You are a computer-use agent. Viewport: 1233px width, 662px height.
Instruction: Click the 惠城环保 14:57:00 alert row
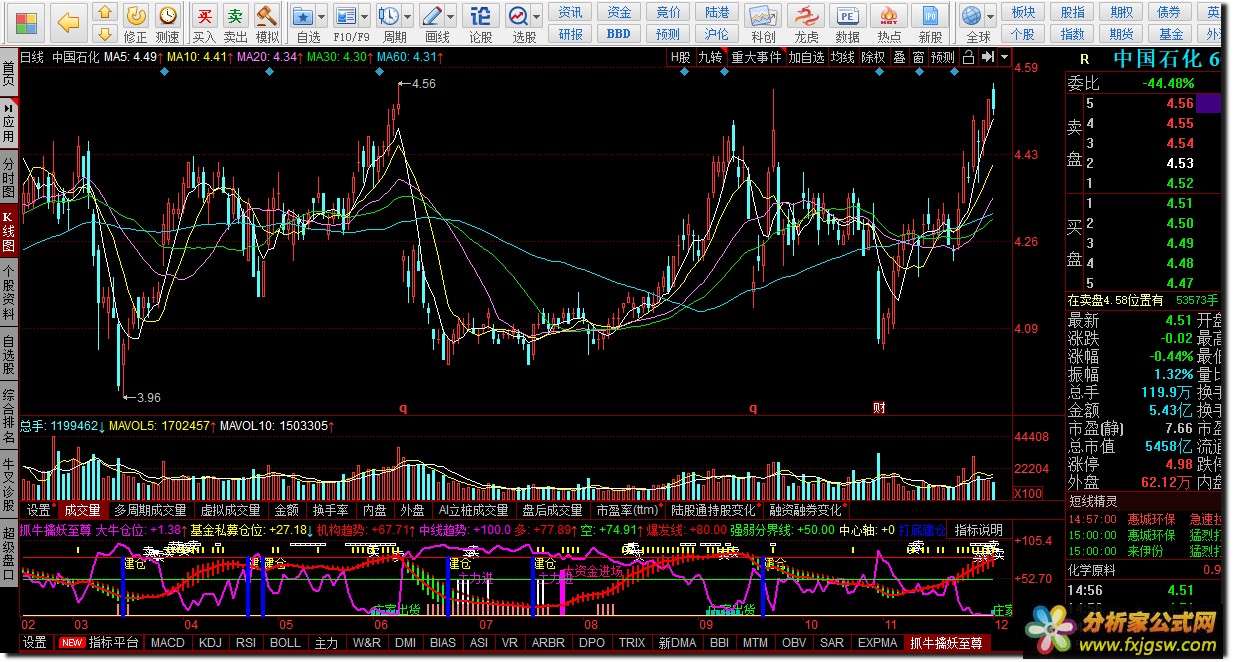(1144, 519)
